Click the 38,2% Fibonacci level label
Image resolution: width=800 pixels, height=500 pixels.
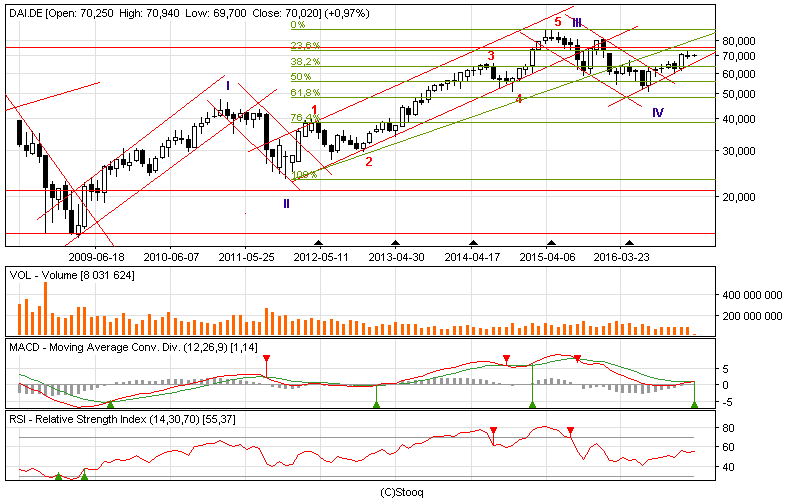click(306, 61)
